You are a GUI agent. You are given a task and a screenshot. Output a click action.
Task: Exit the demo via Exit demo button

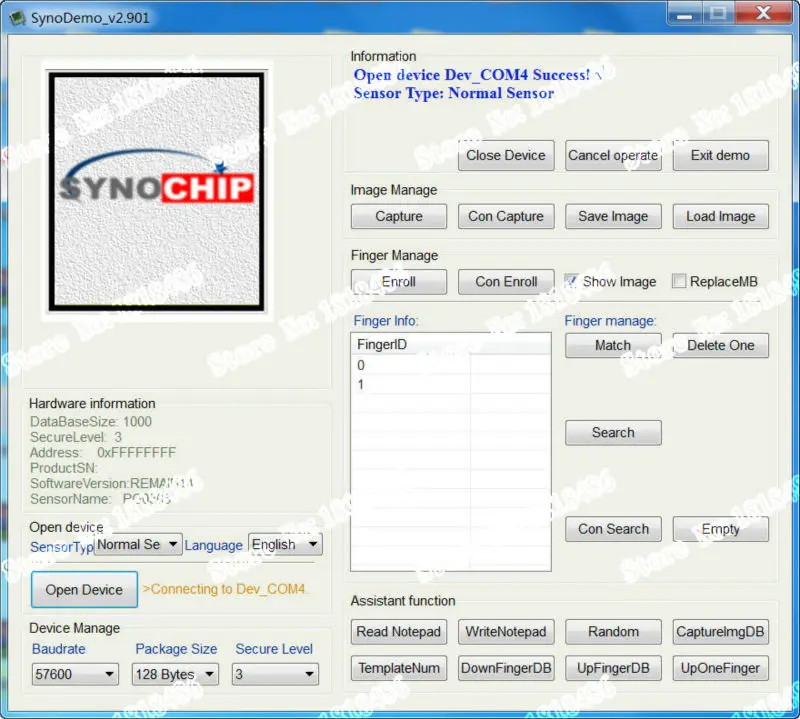click(x=720, y=155)
